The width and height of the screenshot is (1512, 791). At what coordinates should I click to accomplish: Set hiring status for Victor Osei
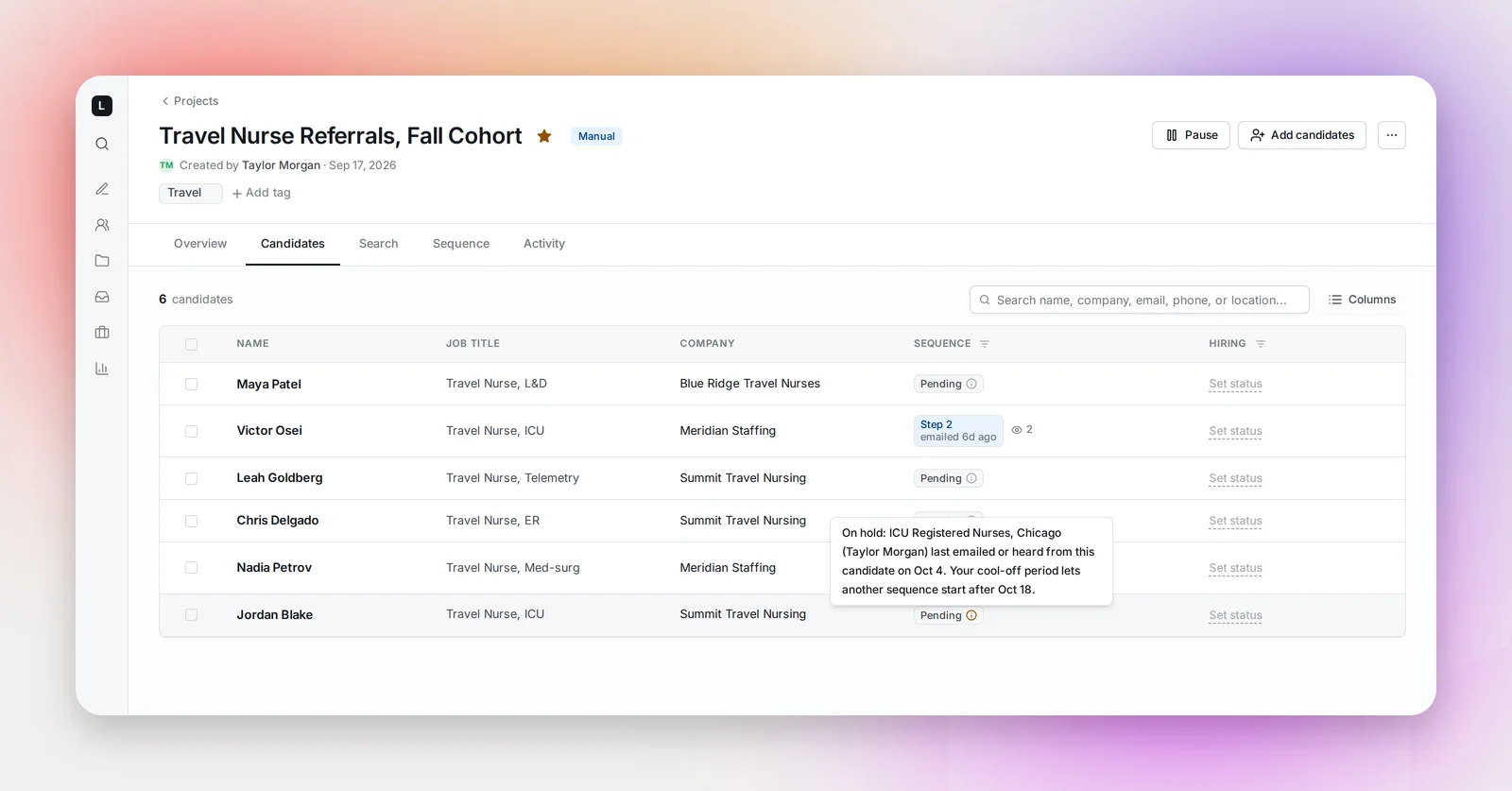click(x=1236, y=431)
